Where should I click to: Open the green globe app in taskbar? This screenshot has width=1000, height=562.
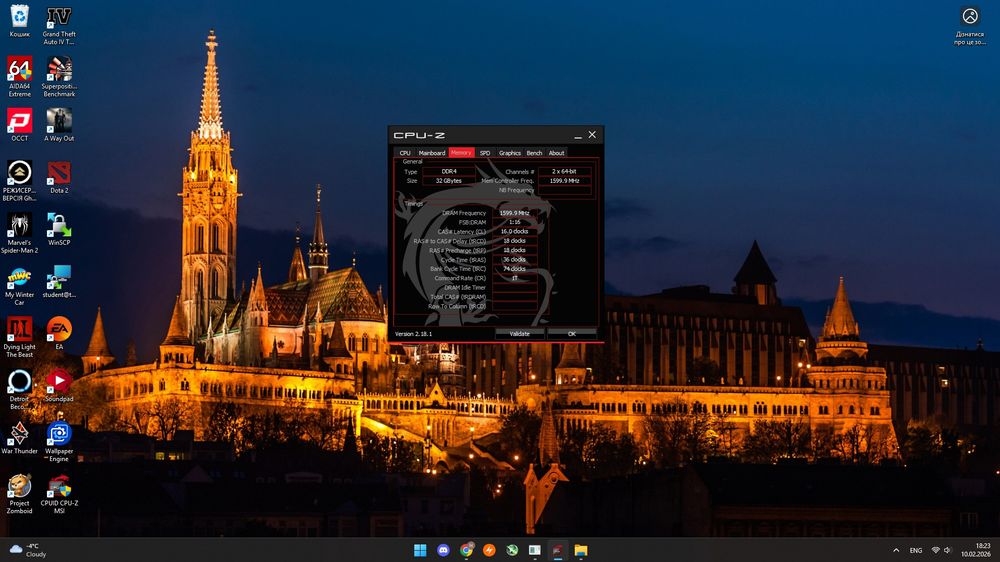click(512, 550)
